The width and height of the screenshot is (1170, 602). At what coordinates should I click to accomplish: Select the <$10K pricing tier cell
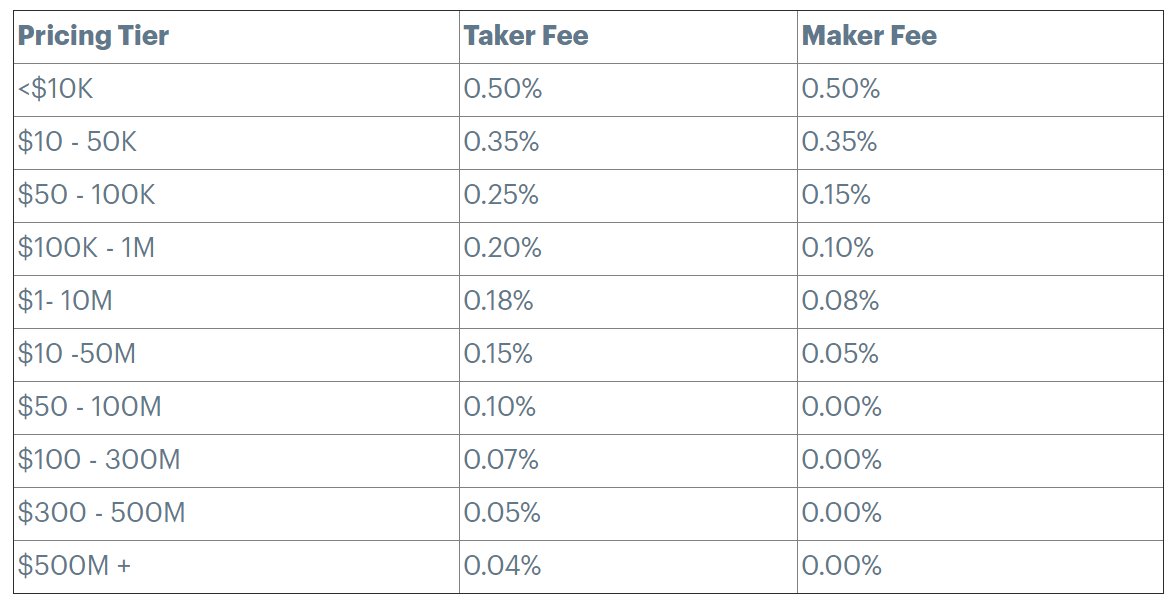pos(56,89)
